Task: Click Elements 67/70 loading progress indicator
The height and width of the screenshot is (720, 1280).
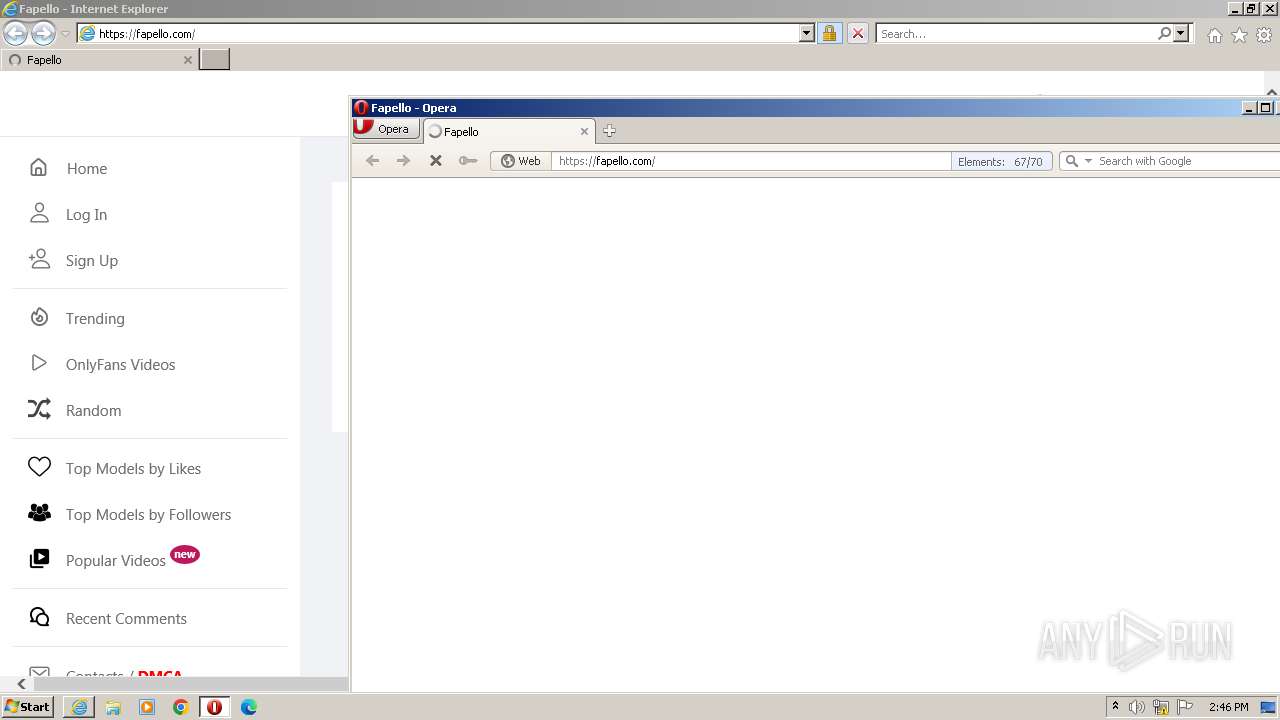Action: 1000,161
